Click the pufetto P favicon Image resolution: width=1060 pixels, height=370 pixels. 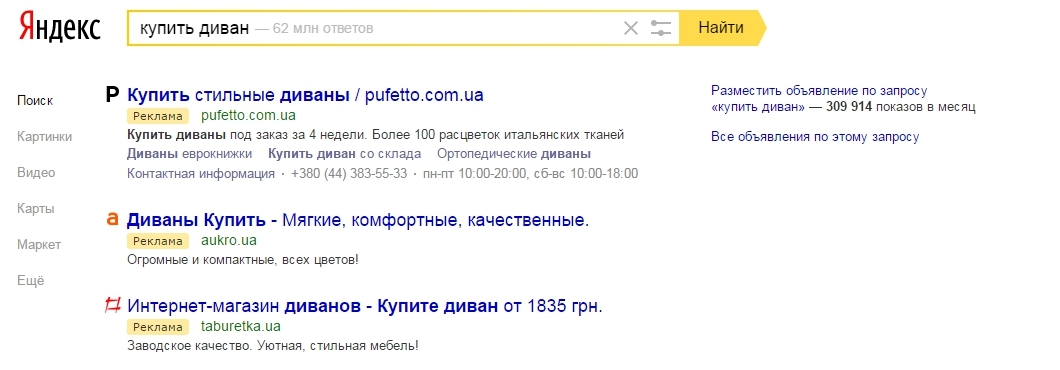(x=113, y=94)
